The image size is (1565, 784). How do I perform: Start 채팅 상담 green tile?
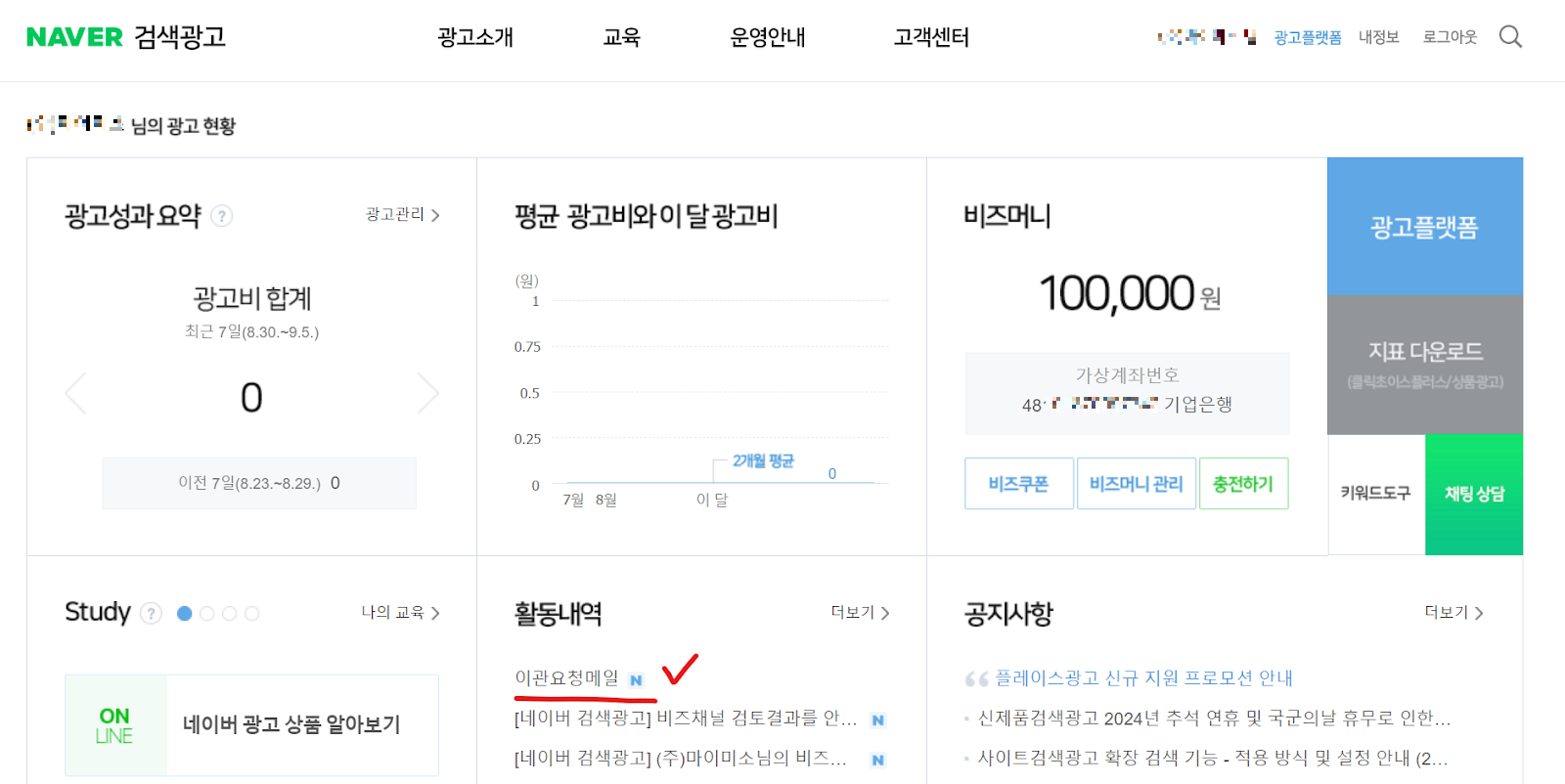[x=1474, y=494]
